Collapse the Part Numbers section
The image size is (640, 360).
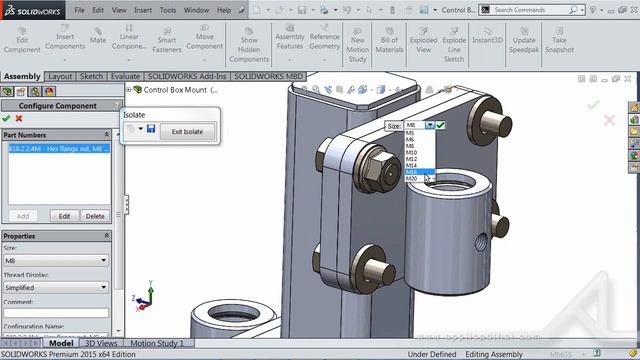click(x=107, y=134)
